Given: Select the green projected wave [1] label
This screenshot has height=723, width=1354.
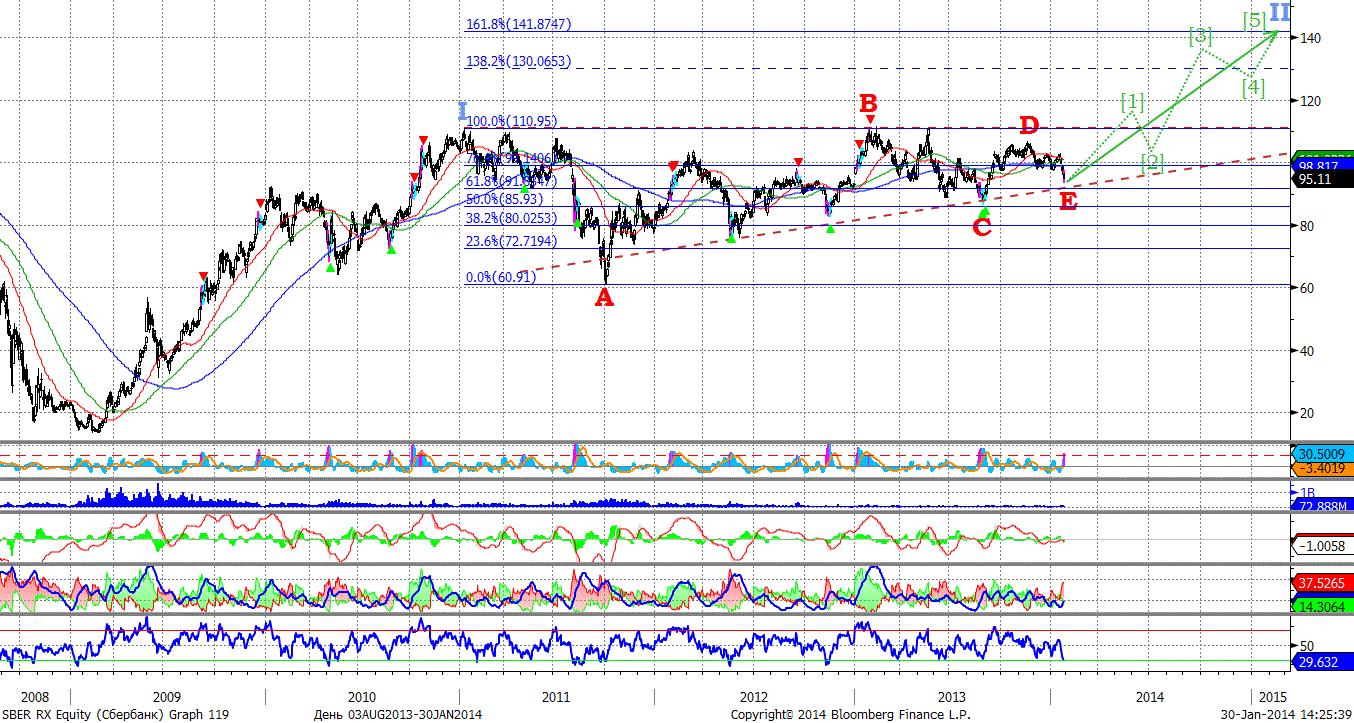Looking at the screenshot, I should [1132, 101].
